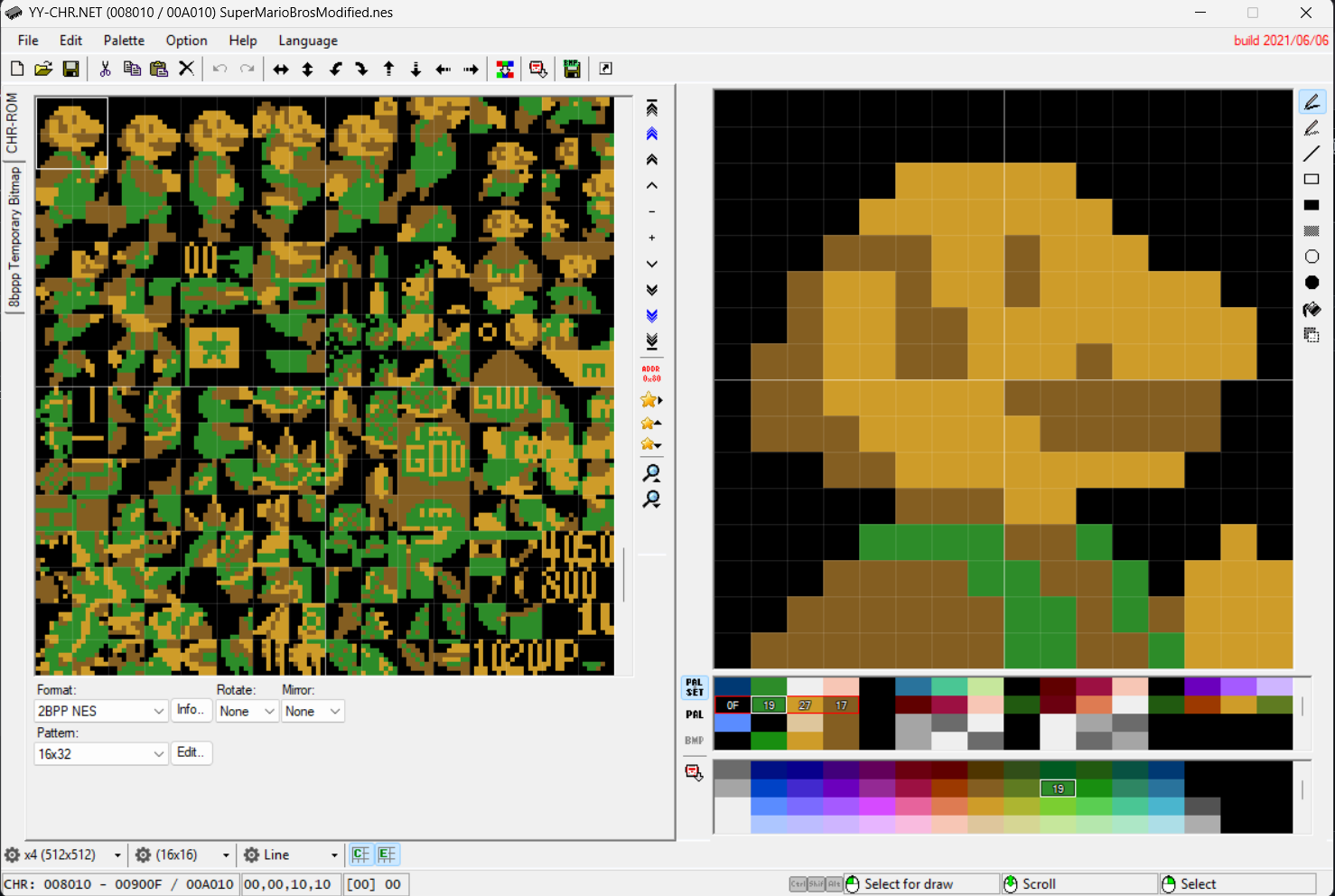Save the ROM with the floppy disk icon
This screenshot has width=1335, height=896.
point(70,69)
